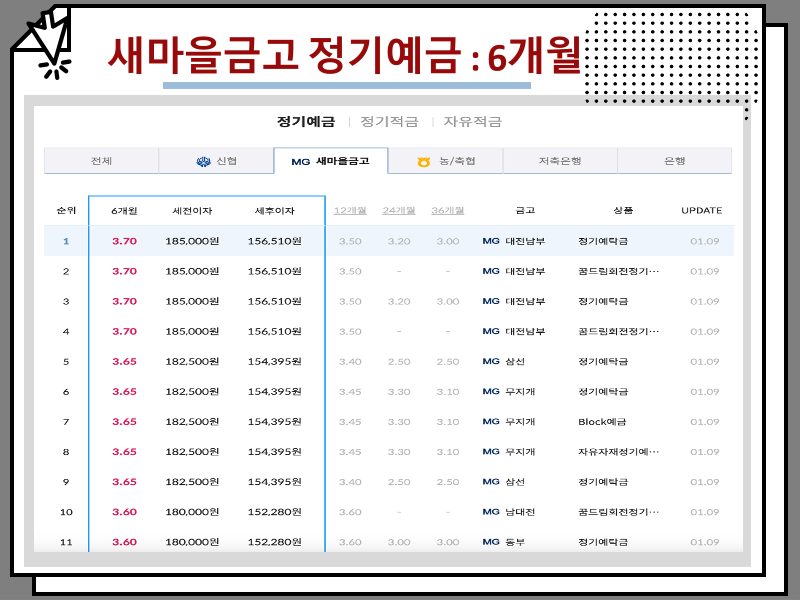This screenshot has height=600, width=800.
Task: Open the 남대전 금고 link
Action: 520,512
